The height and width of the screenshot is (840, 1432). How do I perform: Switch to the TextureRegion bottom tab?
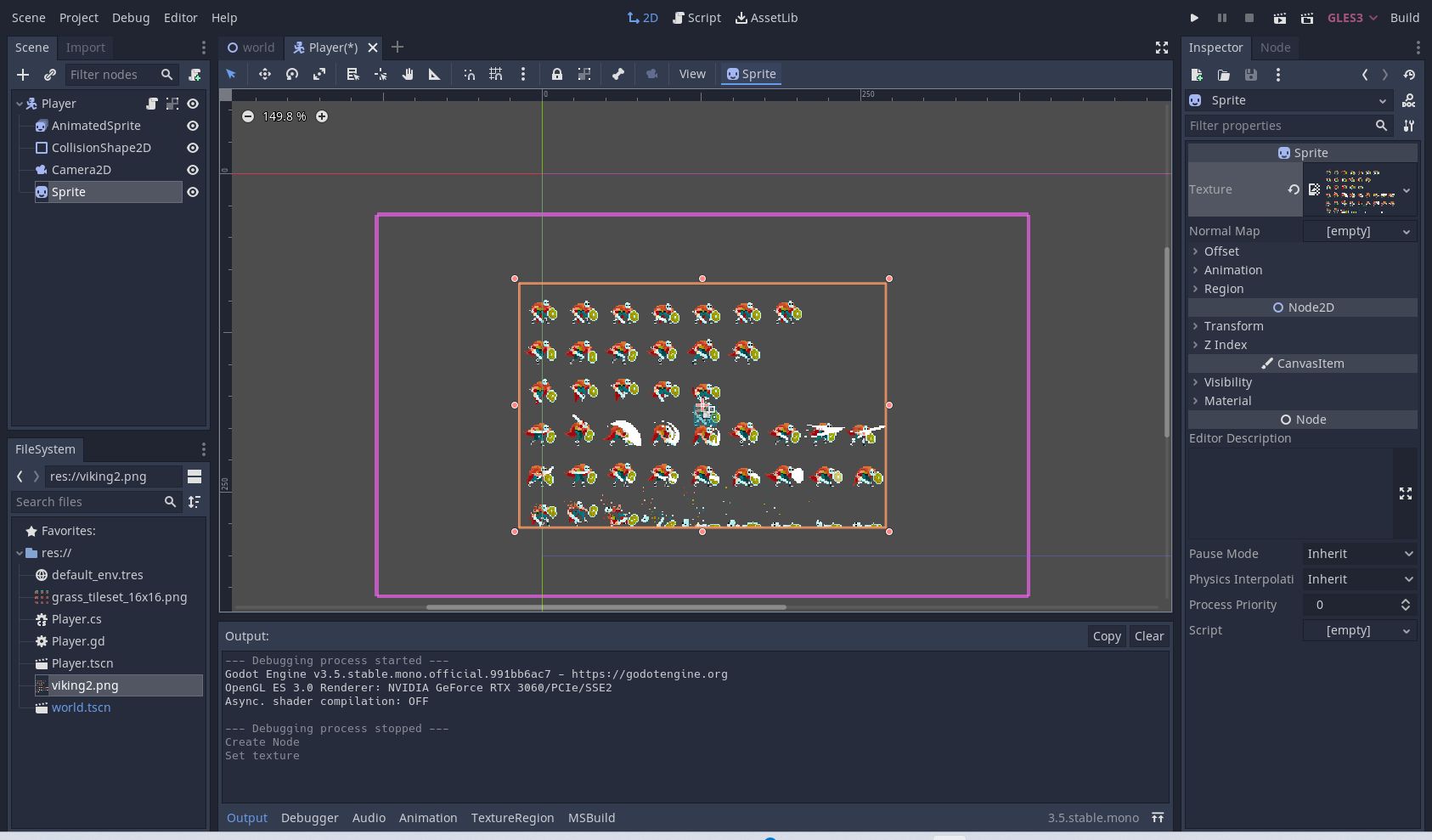tap(512, 818)
